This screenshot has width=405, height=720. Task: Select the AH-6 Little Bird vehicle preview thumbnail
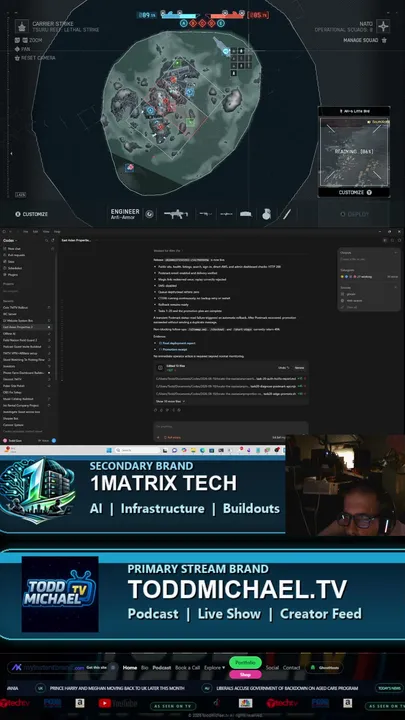coord(354,152)
